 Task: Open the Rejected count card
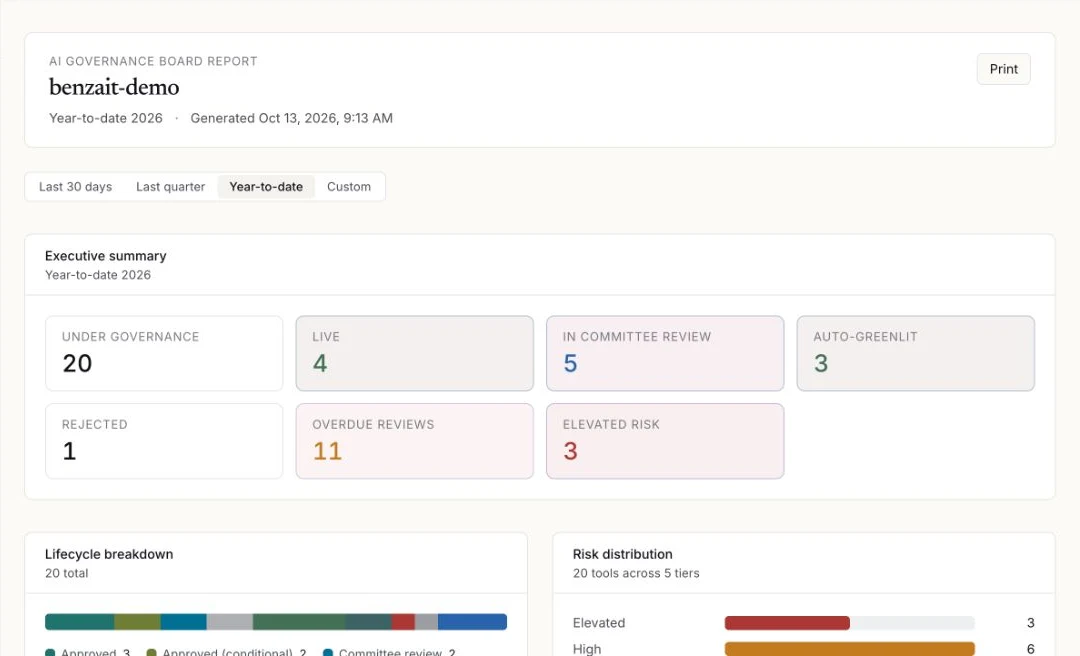coord(164,441)
